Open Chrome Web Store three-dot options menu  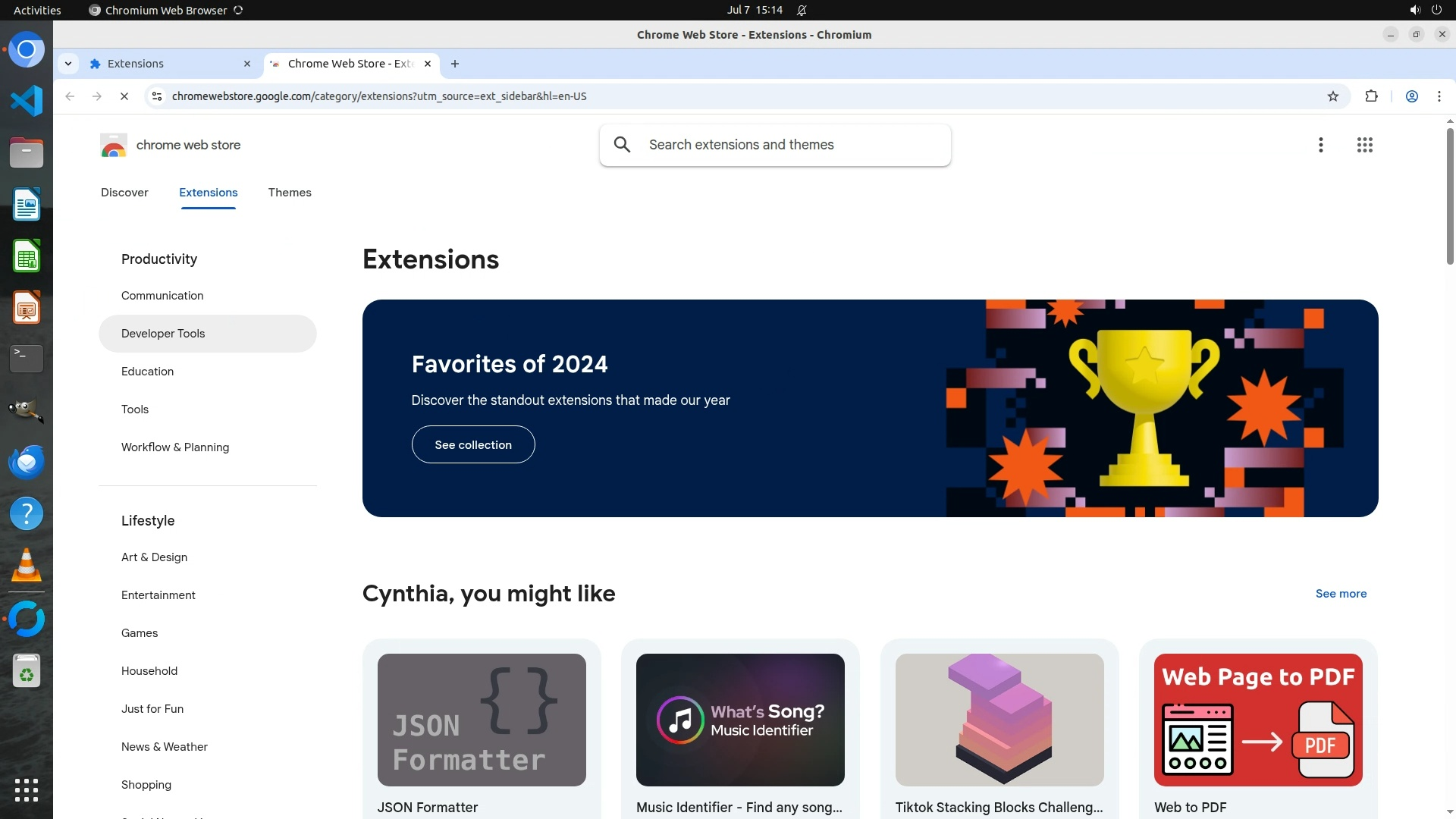[1320, 145]
